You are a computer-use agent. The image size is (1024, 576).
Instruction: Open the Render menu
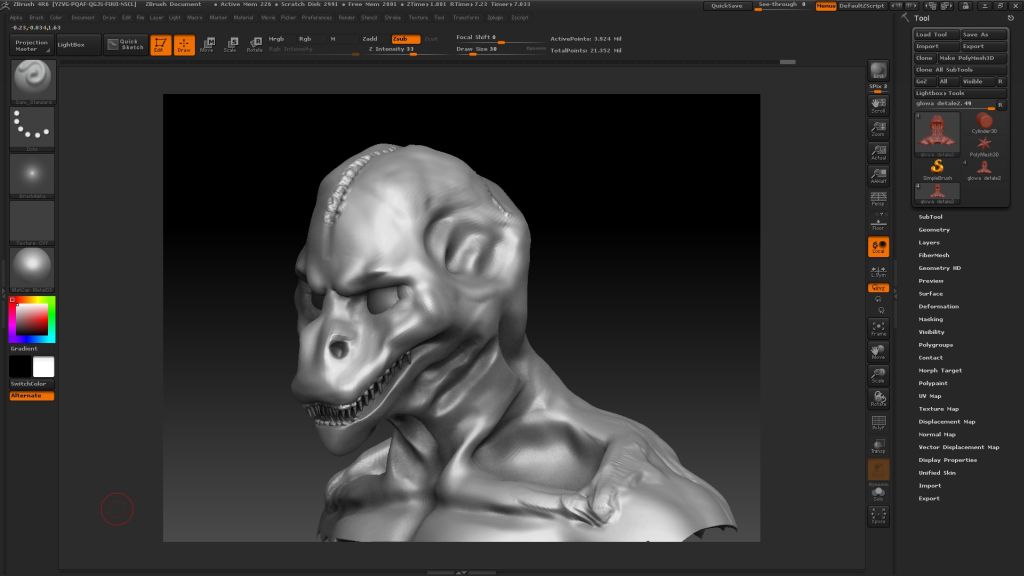coord(347,18)
